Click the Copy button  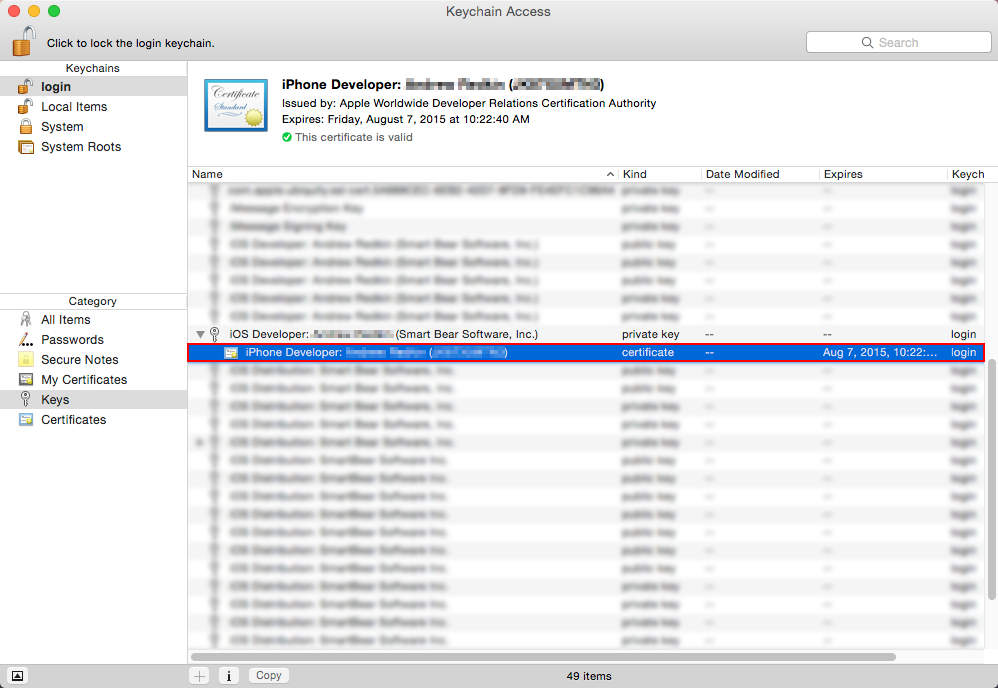pos(269,675)
